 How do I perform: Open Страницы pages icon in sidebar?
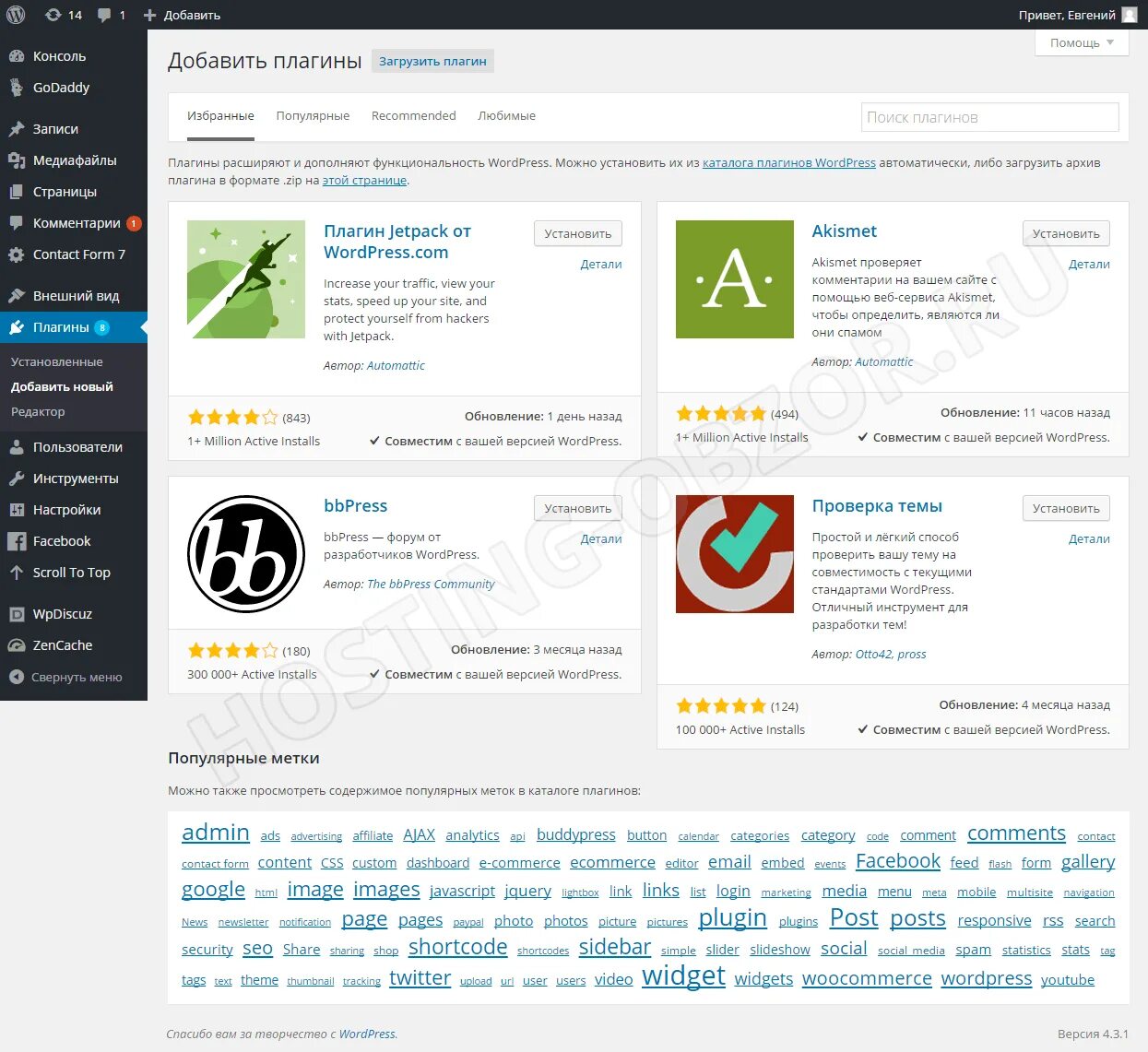point(17,192)
